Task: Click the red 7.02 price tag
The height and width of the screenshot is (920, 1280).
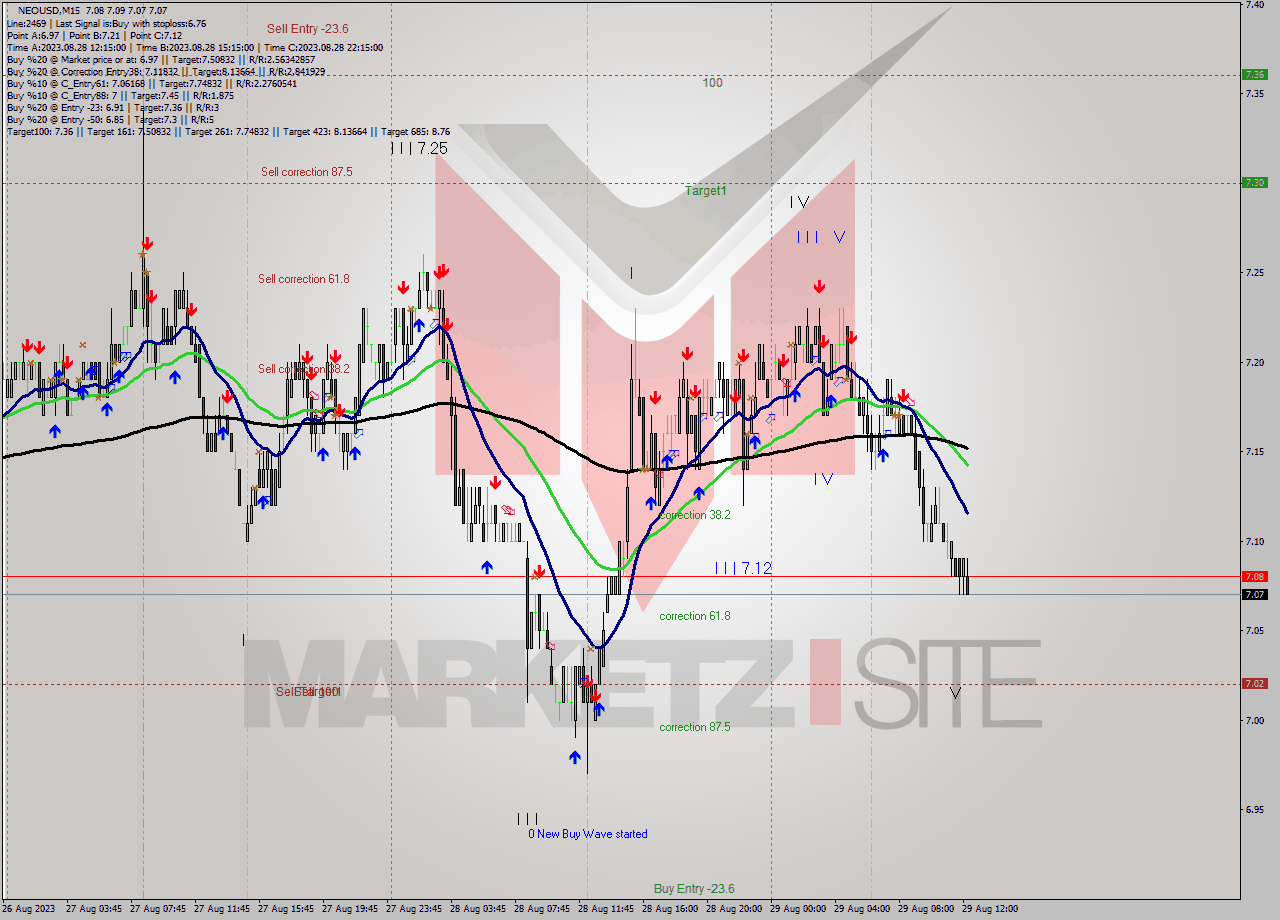Action: point(1254,684)
